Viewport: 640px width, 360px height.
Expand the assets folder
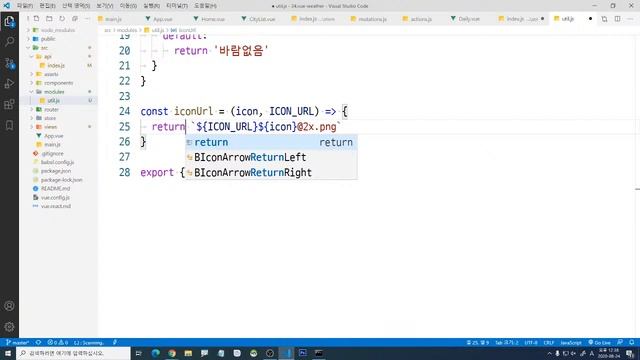pos(51,74)
